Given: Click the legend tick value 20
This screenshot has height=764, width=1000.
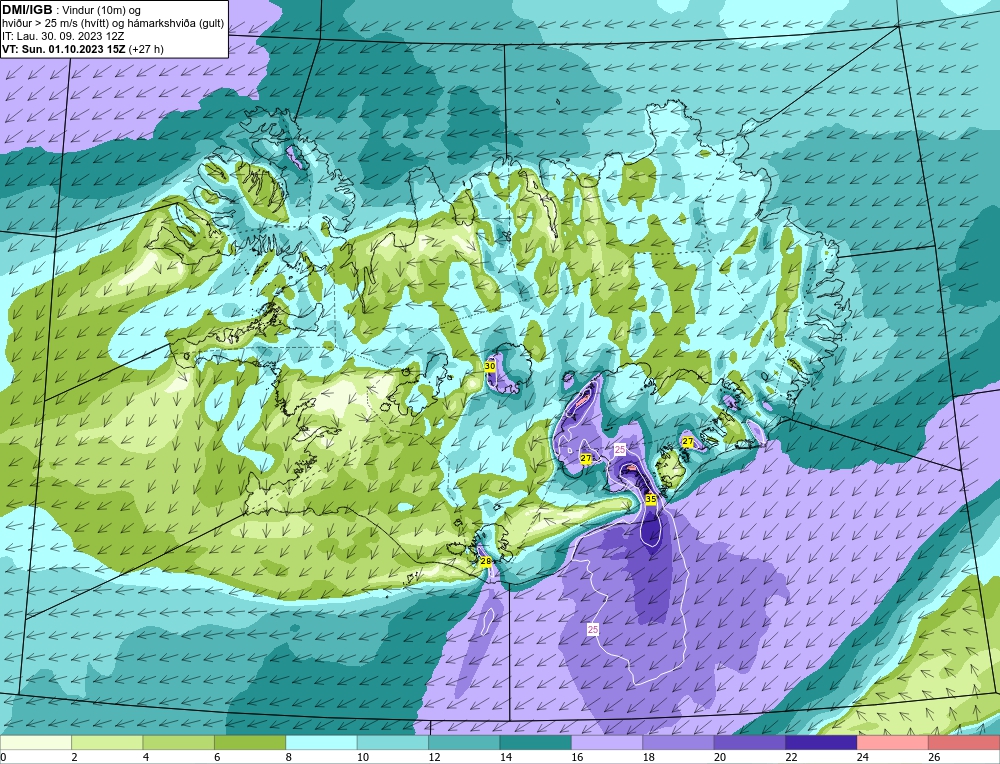Looking at the screenshot, I should (x=720, y=757).
